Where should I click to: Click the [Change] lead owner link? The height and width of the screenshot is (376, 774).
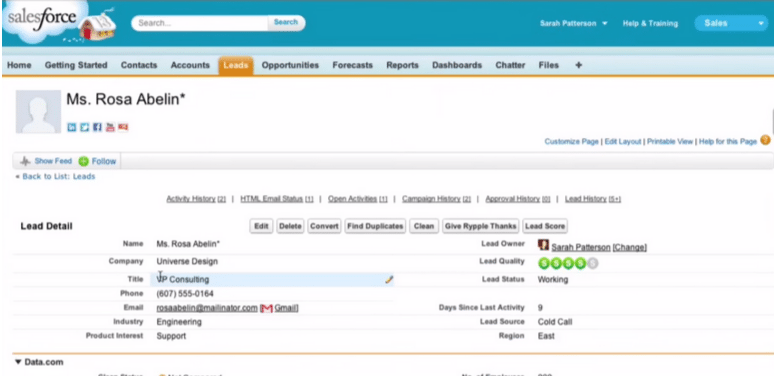click(629, 247)
